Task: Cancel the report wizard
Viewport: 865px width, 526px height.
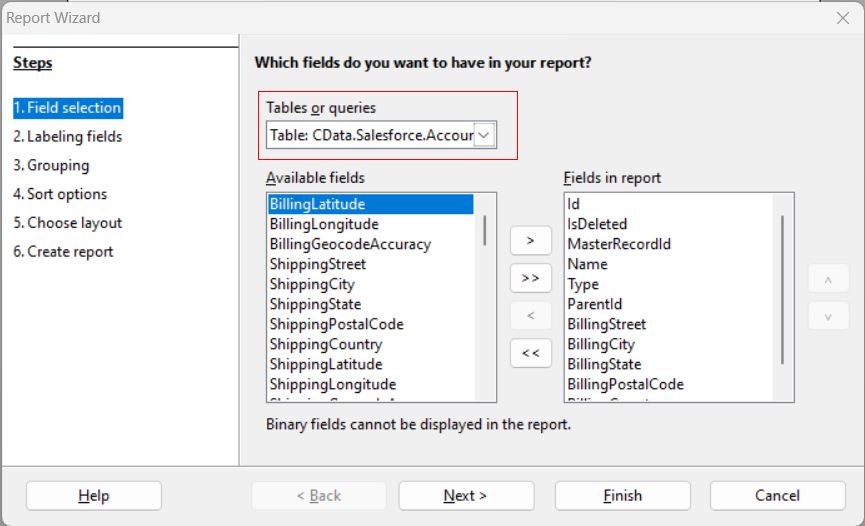Action: click(777, 495)
